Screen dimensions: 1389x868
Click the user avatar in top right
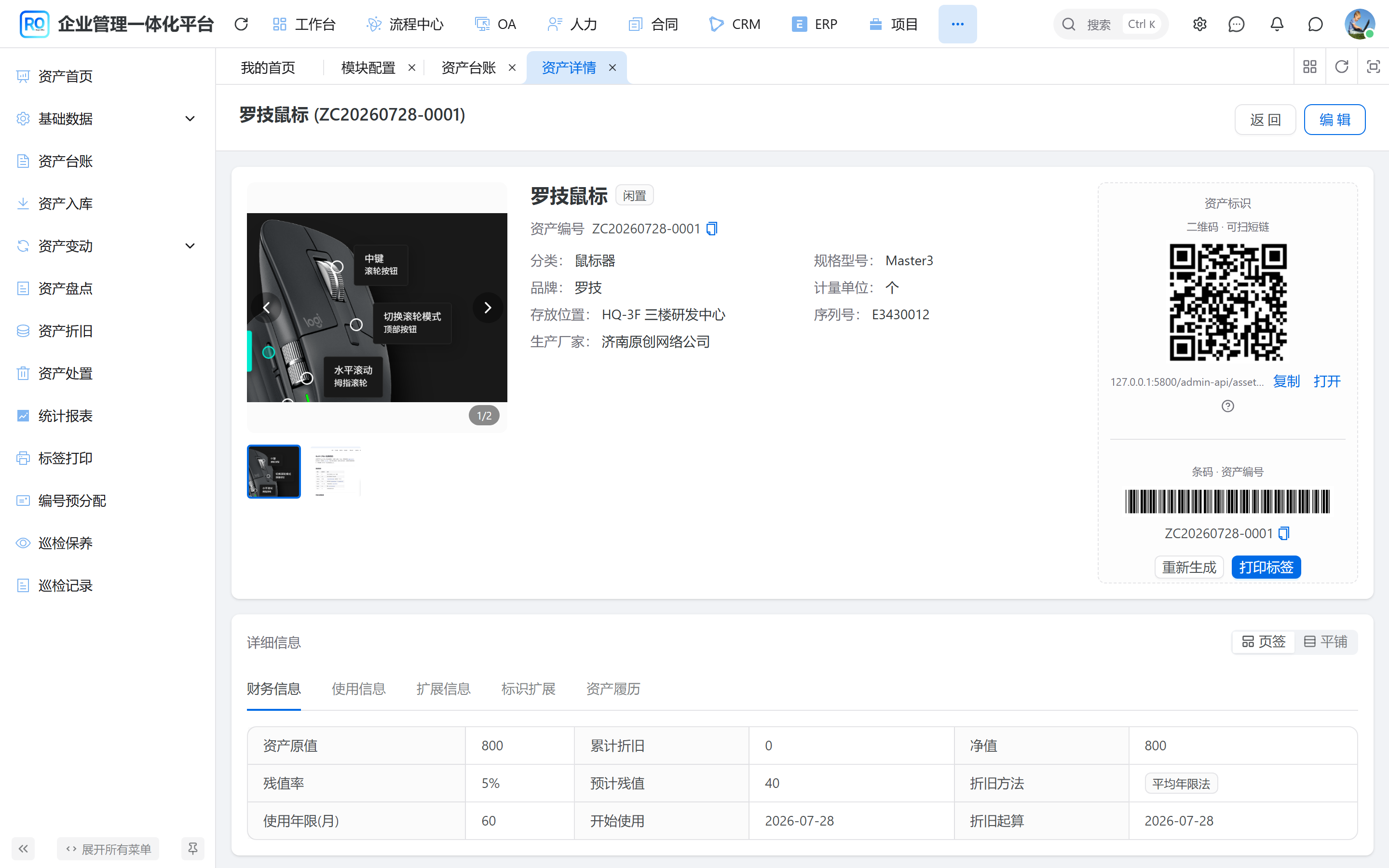click(1359, 24)
